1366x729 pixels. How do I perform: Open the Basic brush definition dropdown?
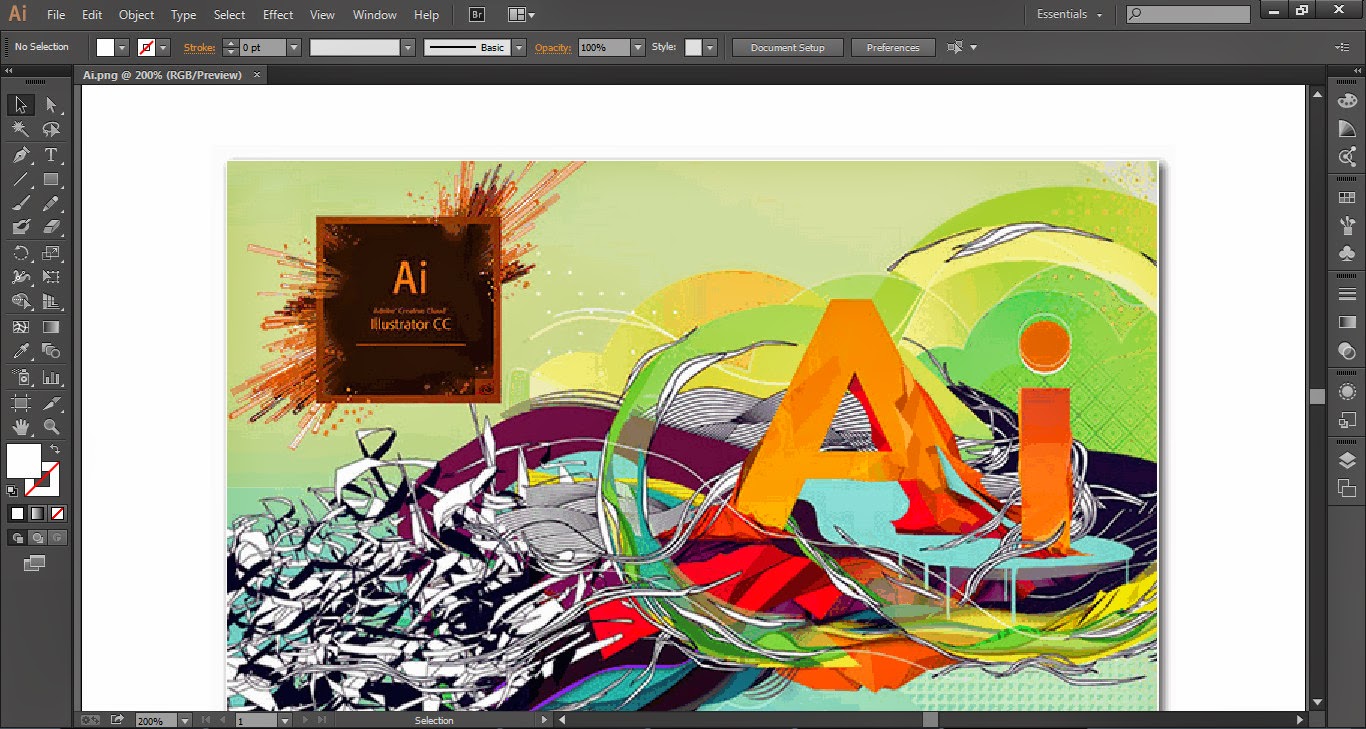[519, 47]
